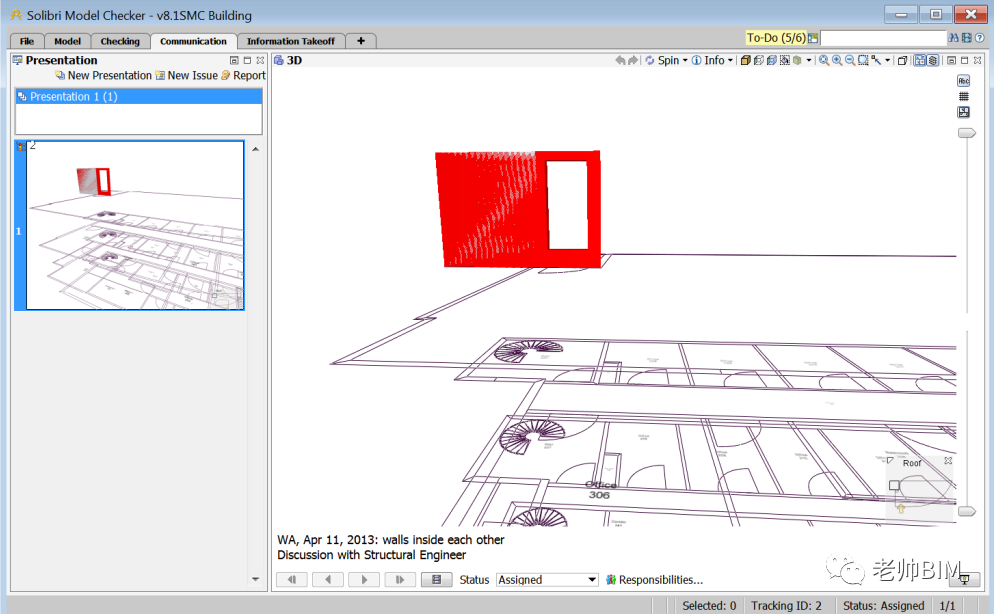Screen dimensions: 994x614
Task: Click the up arrow in Roof map
Action: coord(900,508)
